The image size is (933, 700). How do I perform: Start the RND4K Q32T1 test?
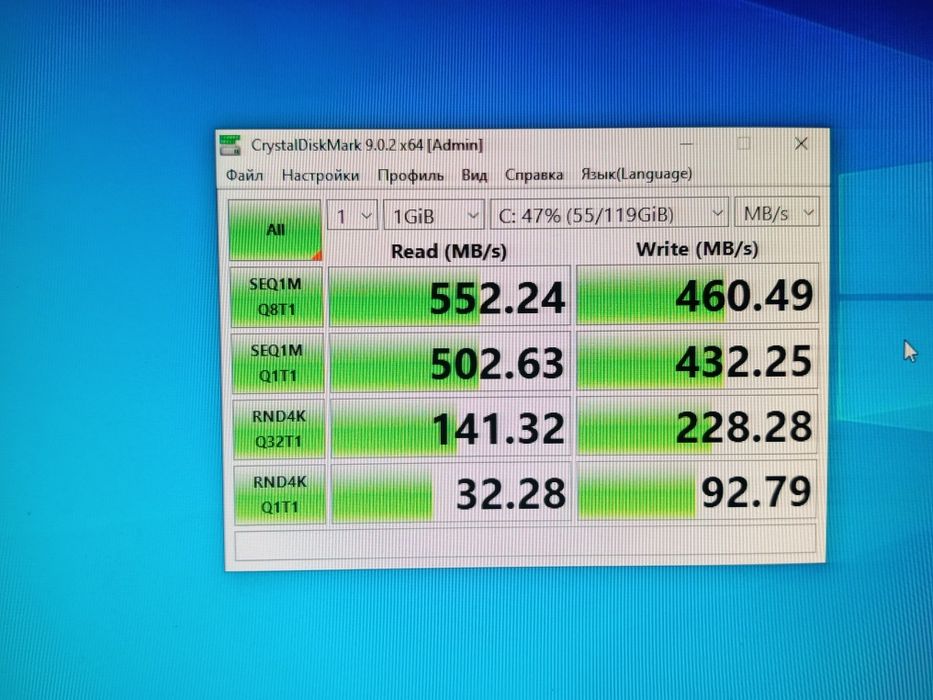coord(278,429)
